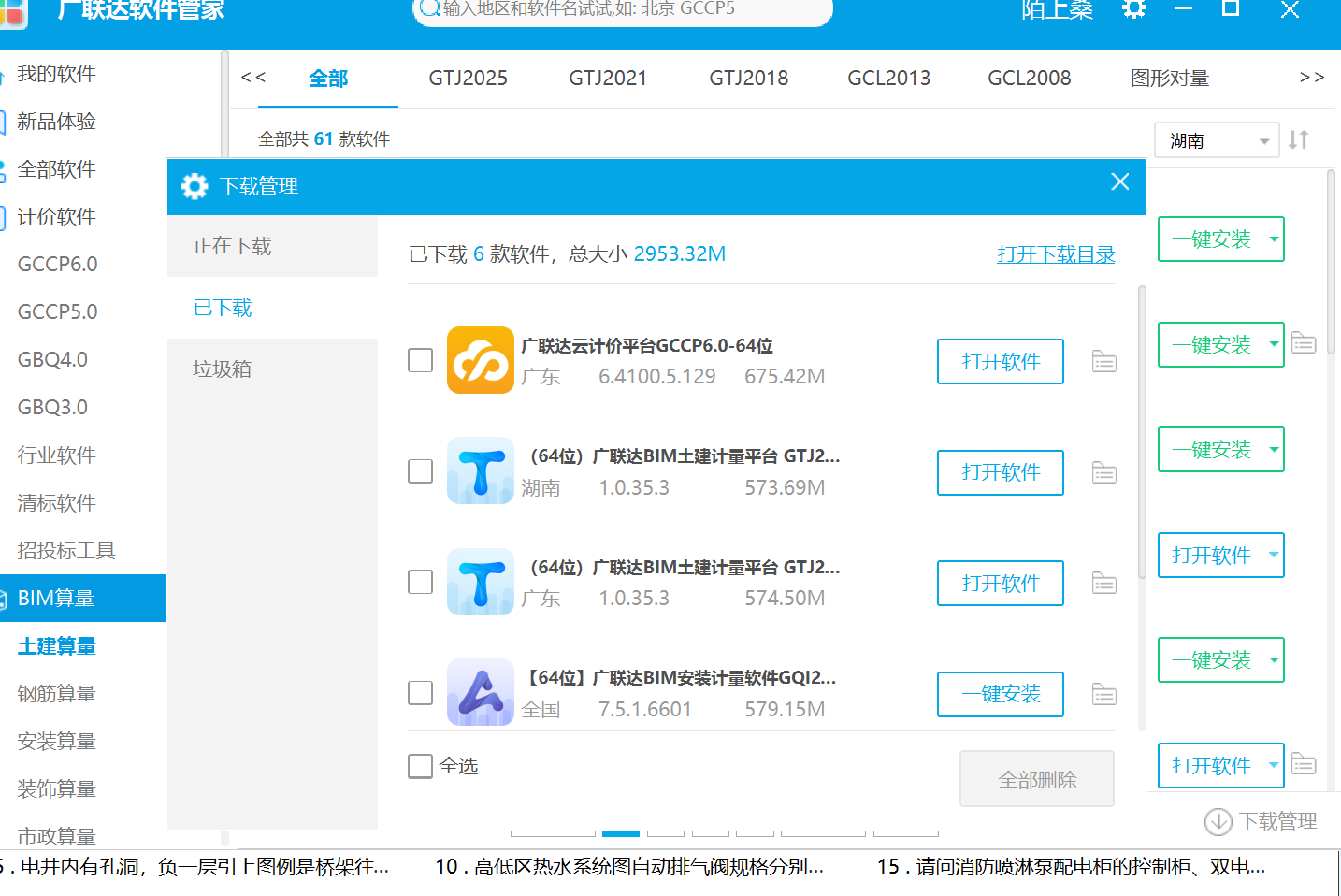Switch to the GCL2013 tab
1341x896 pixels.
888,79
